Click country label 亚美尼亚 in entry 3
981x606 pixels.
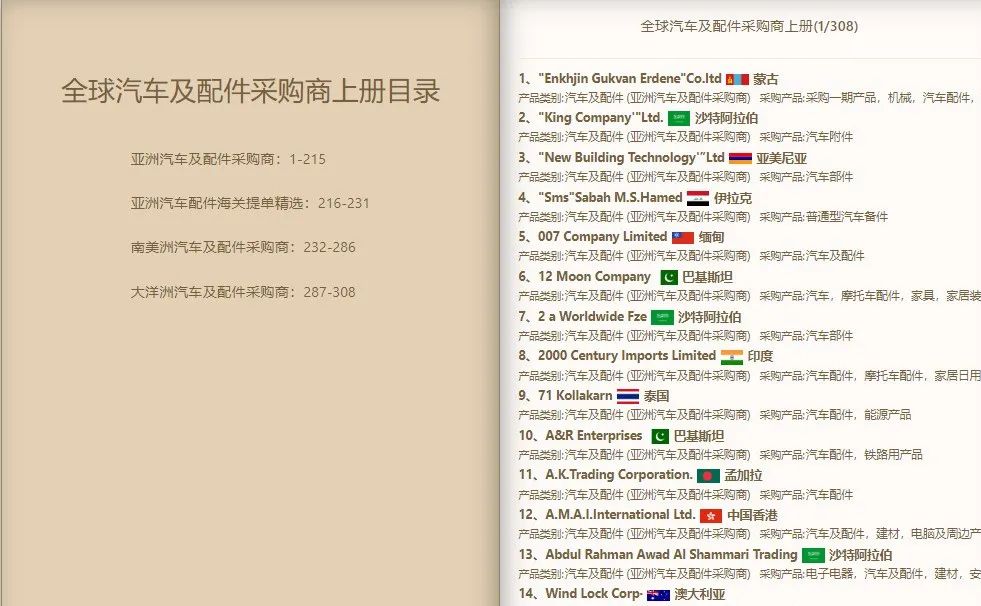click(x=781, y=158)
